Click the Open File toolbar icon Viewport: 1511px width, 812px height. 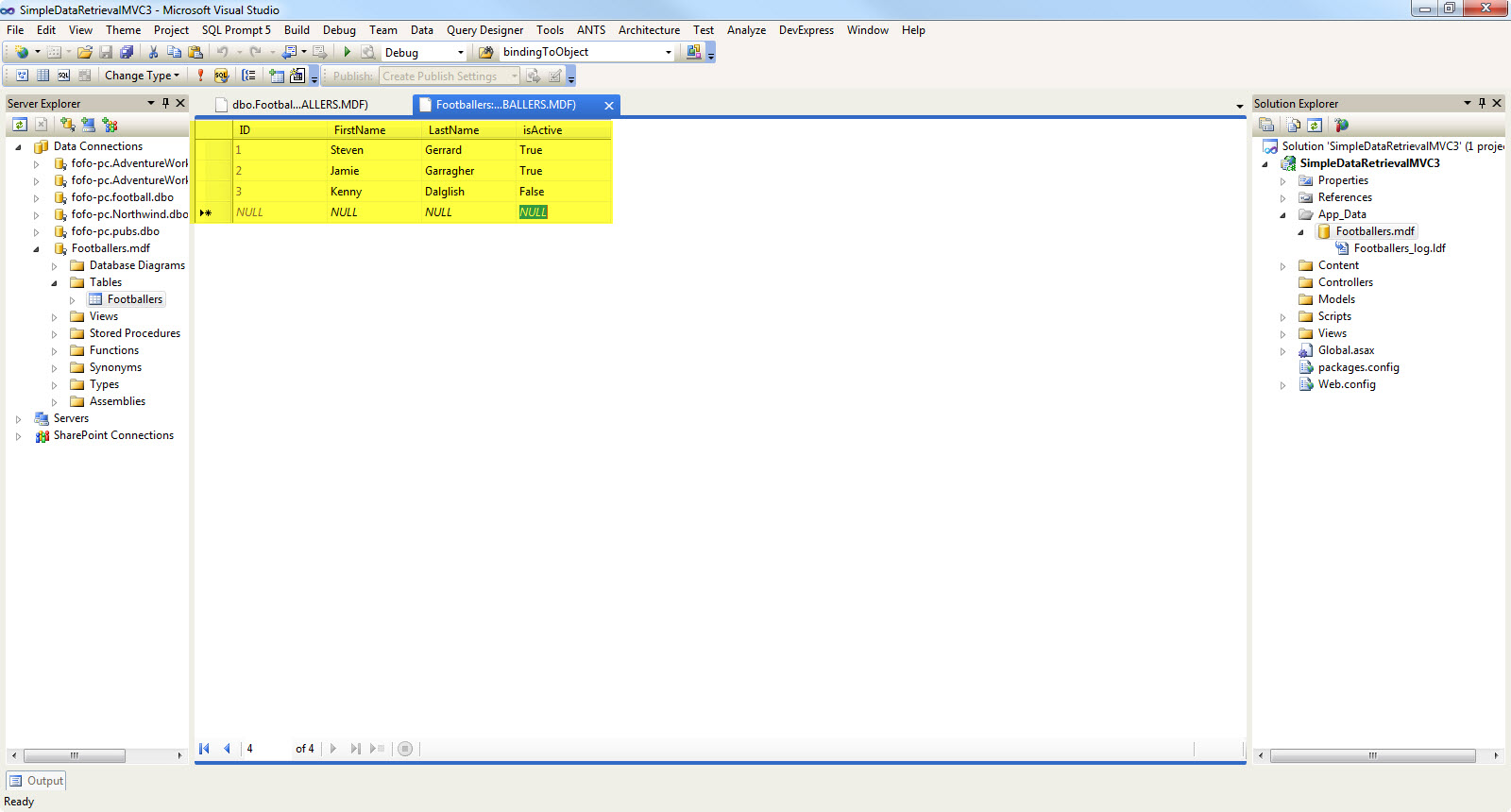(x=85, y=52)
